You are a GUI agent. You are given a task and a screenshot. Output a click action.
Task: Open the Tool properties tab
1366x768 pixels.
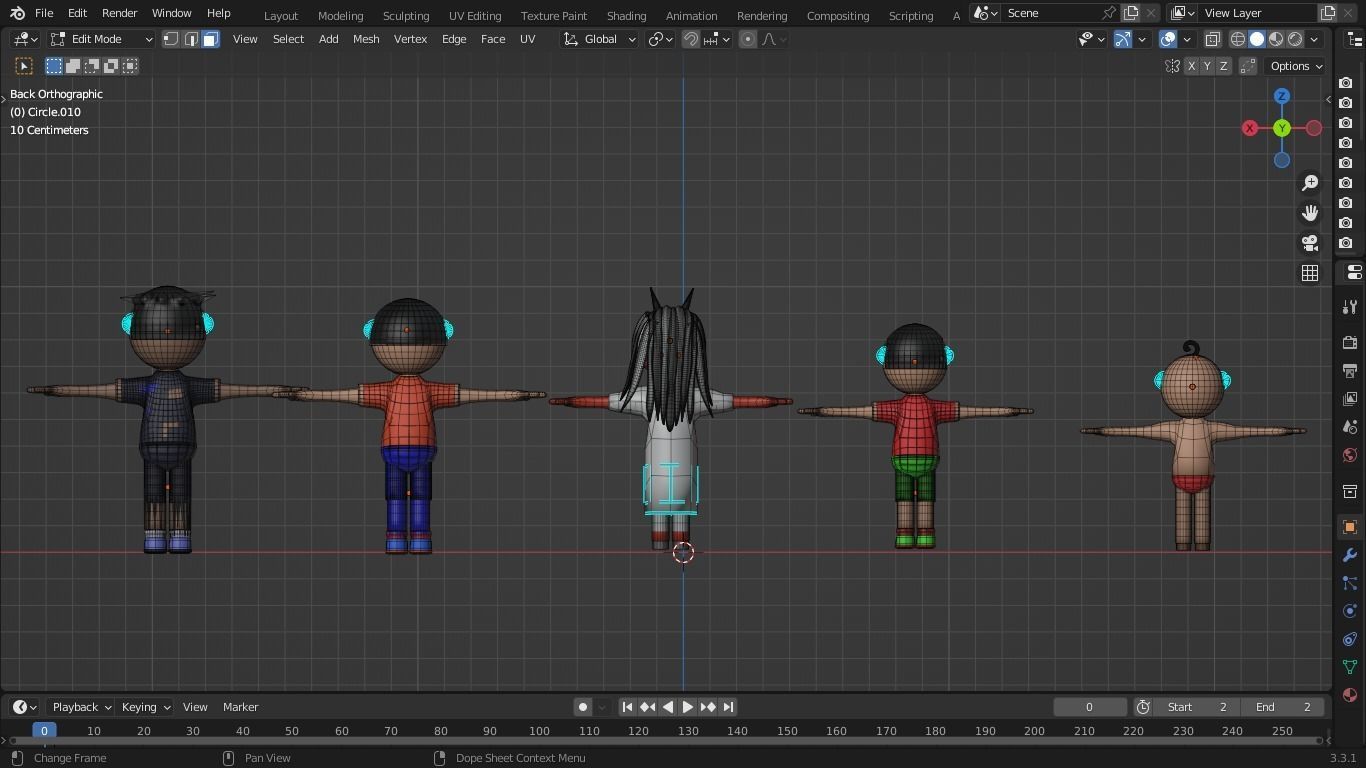1350,307
